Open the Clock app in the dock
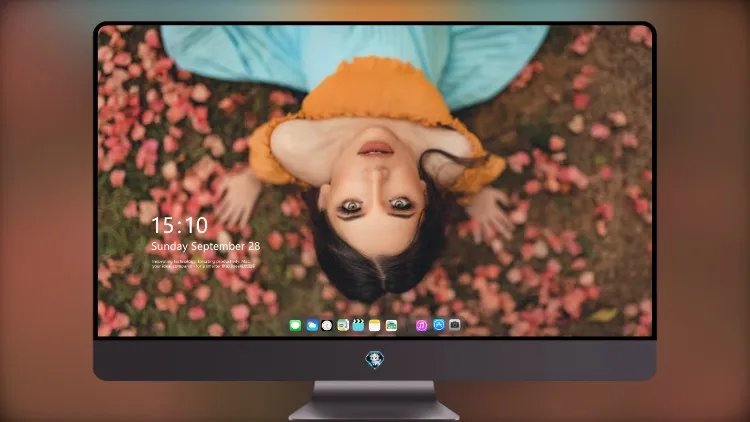This screenshot has width=750, height=422. tap(327, 325)
